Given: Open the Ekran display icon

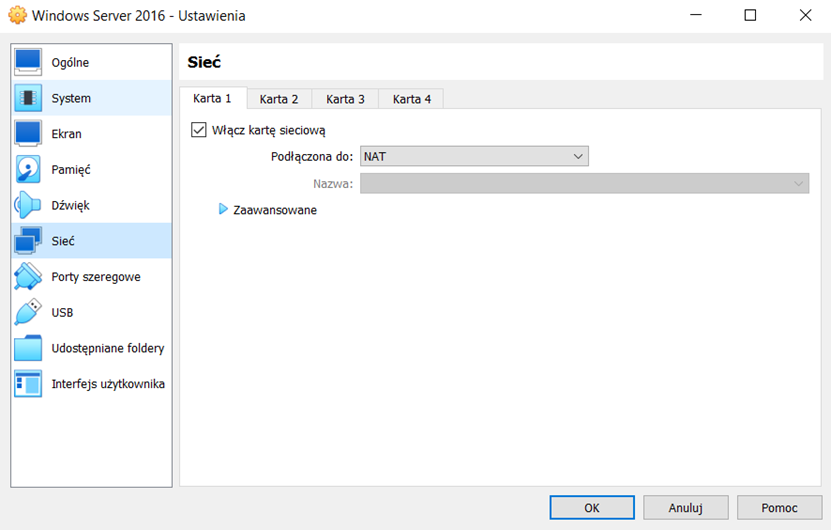Looking at the screenshot, I should coord(28,134).
